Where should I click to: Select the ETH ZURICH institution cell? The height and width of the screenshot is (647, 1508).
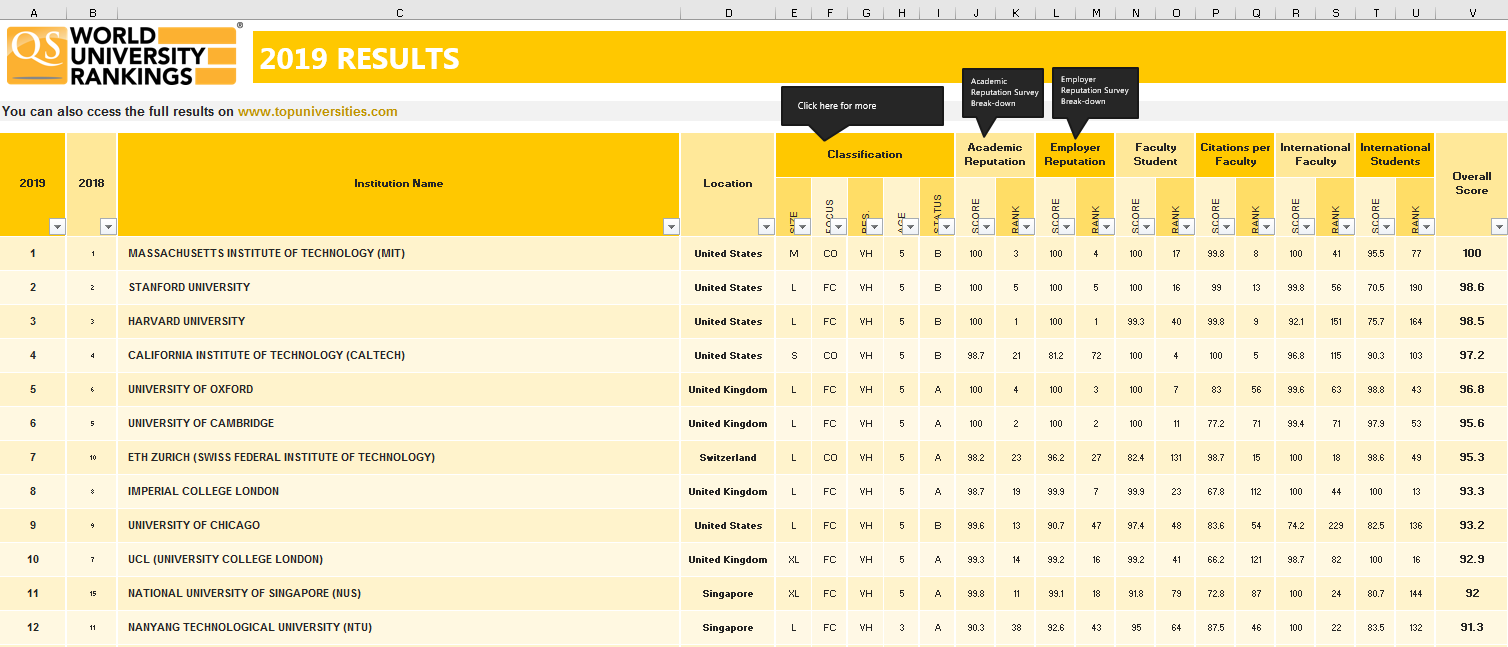(x=399, y=458)
